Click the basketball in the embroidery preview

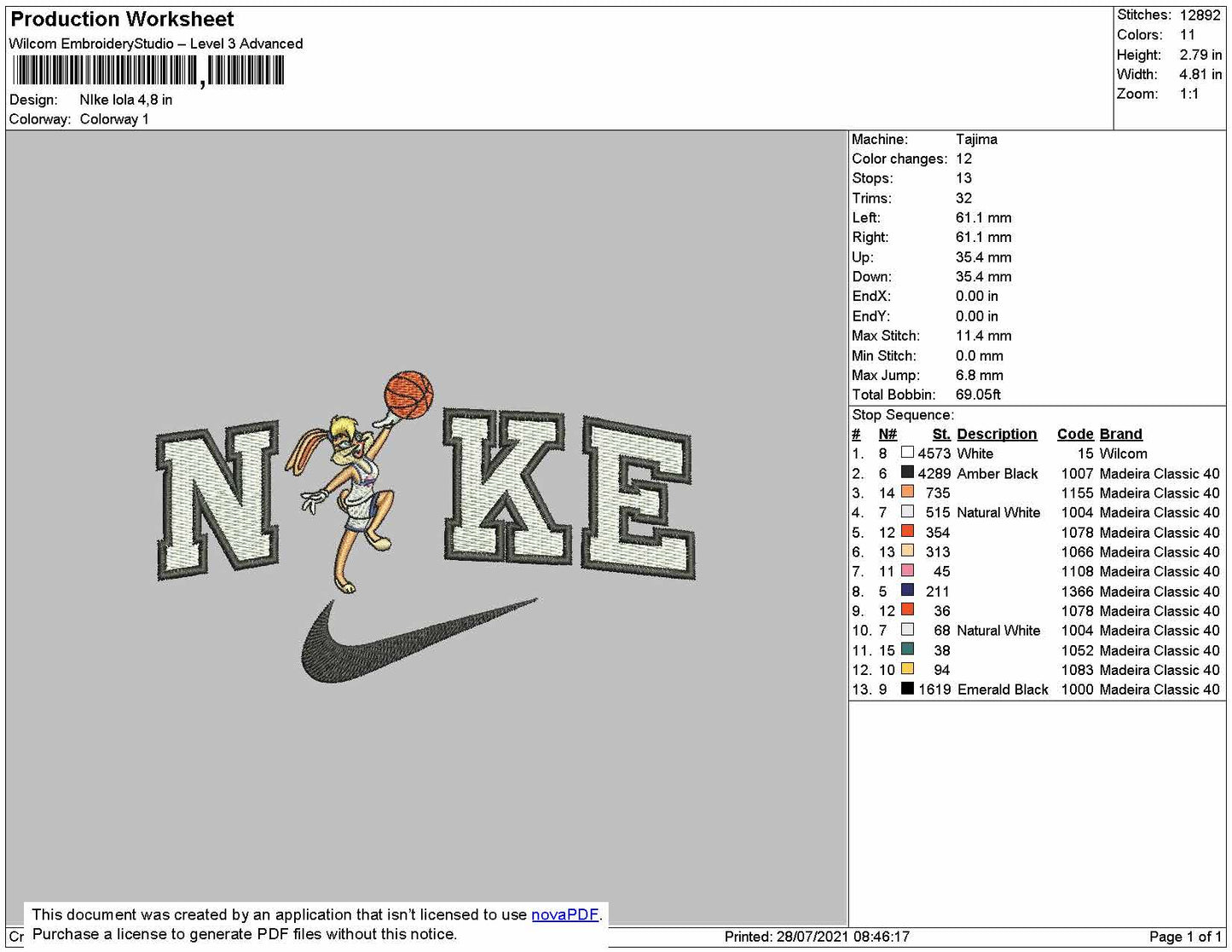[408, 395]
